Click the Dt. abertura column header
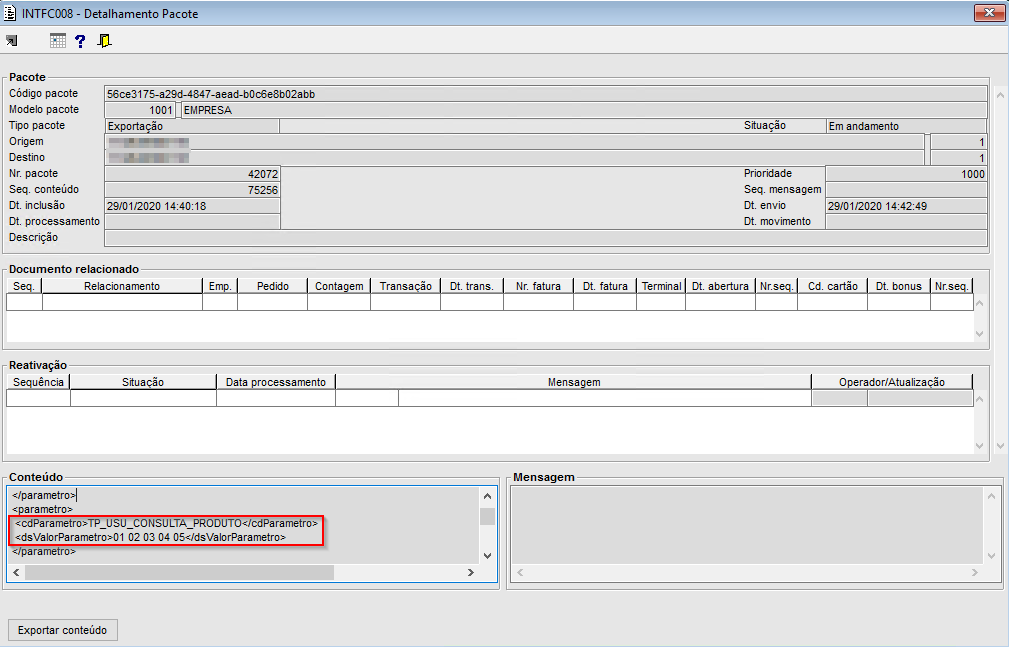Image resolution: width=1009 pixels, height=647 pixels. (x=720, y=286)
